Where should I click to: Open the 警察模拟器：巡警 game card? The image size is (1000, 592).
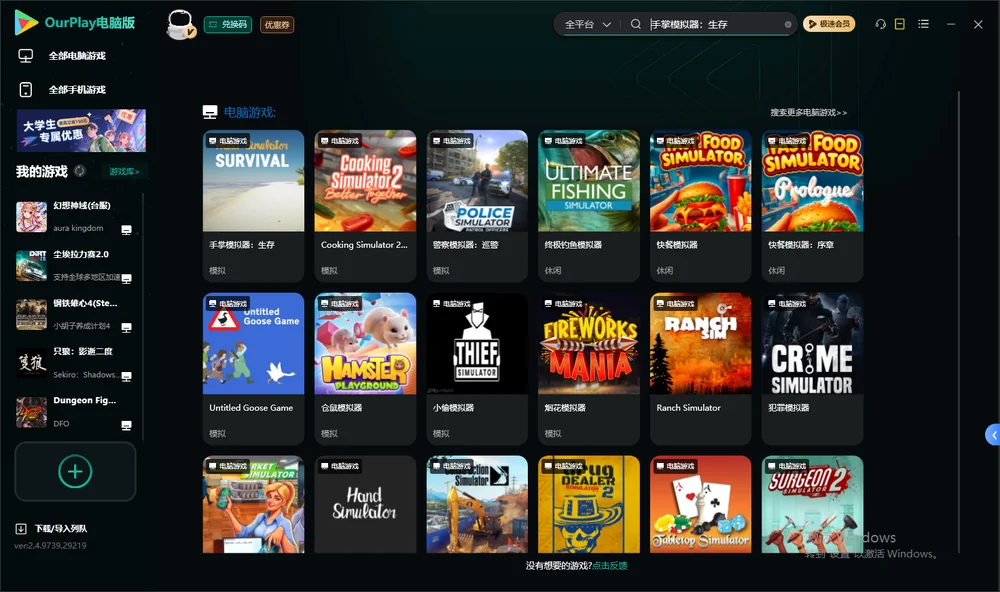coord(477,205)
